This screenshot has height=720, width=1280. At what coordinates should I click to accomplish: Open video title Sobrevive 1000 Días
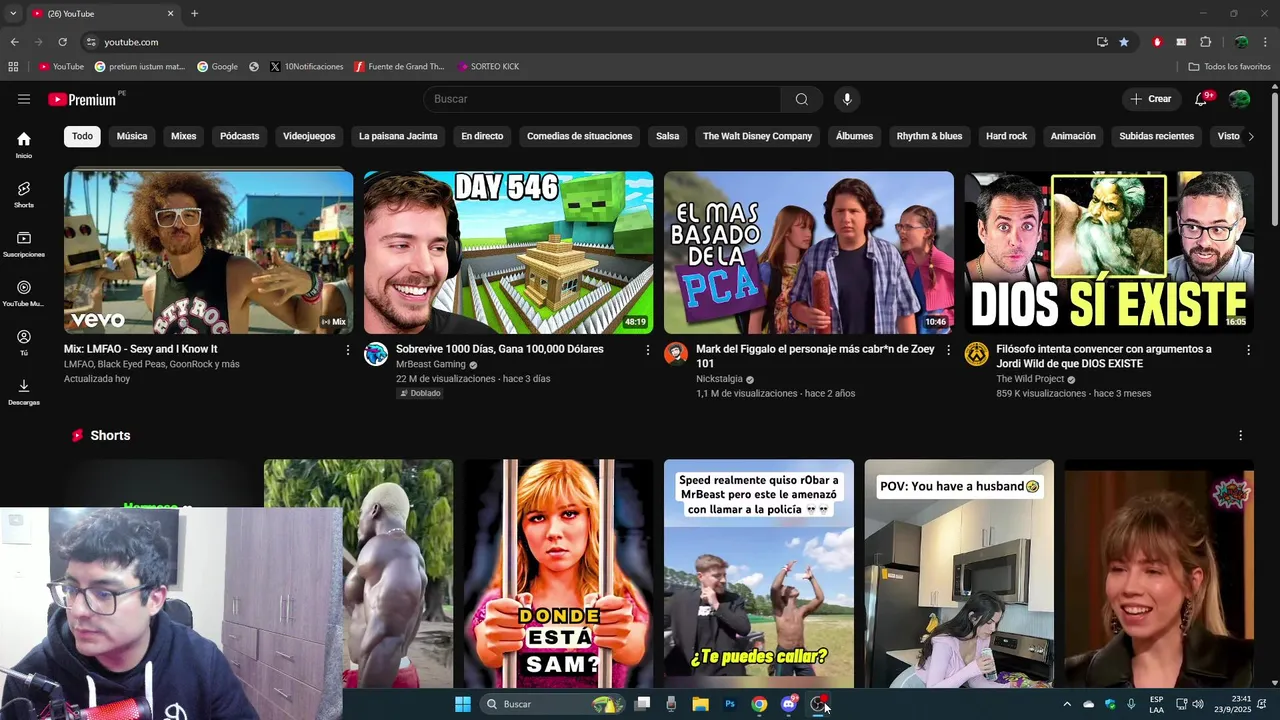[x=499, y=349]
